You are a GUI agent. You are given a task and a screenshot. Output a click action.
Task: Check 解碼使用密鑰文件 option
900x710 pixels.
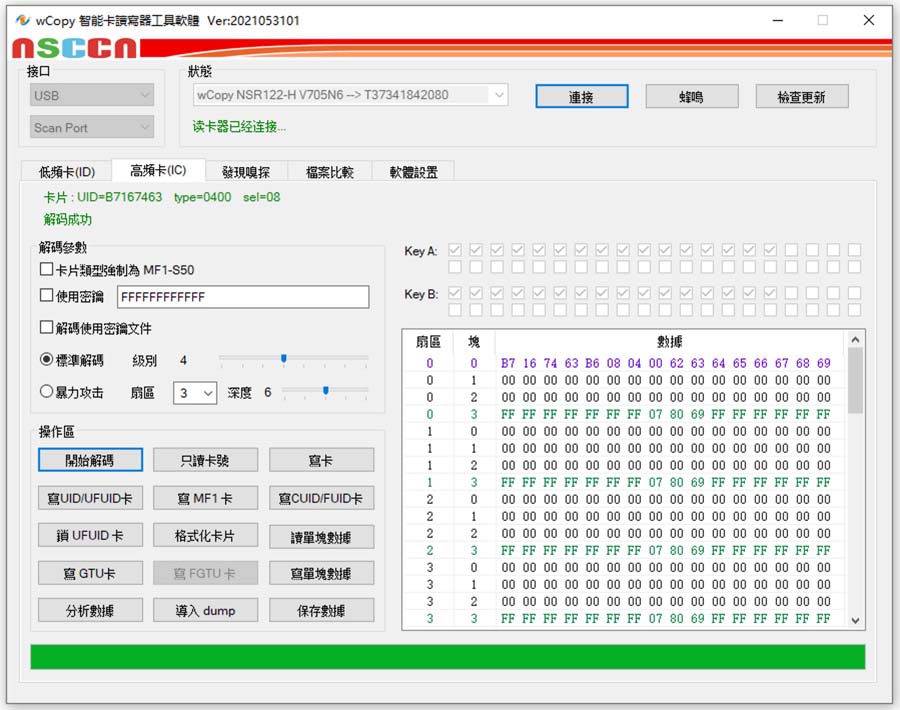[x=46, y=328]
